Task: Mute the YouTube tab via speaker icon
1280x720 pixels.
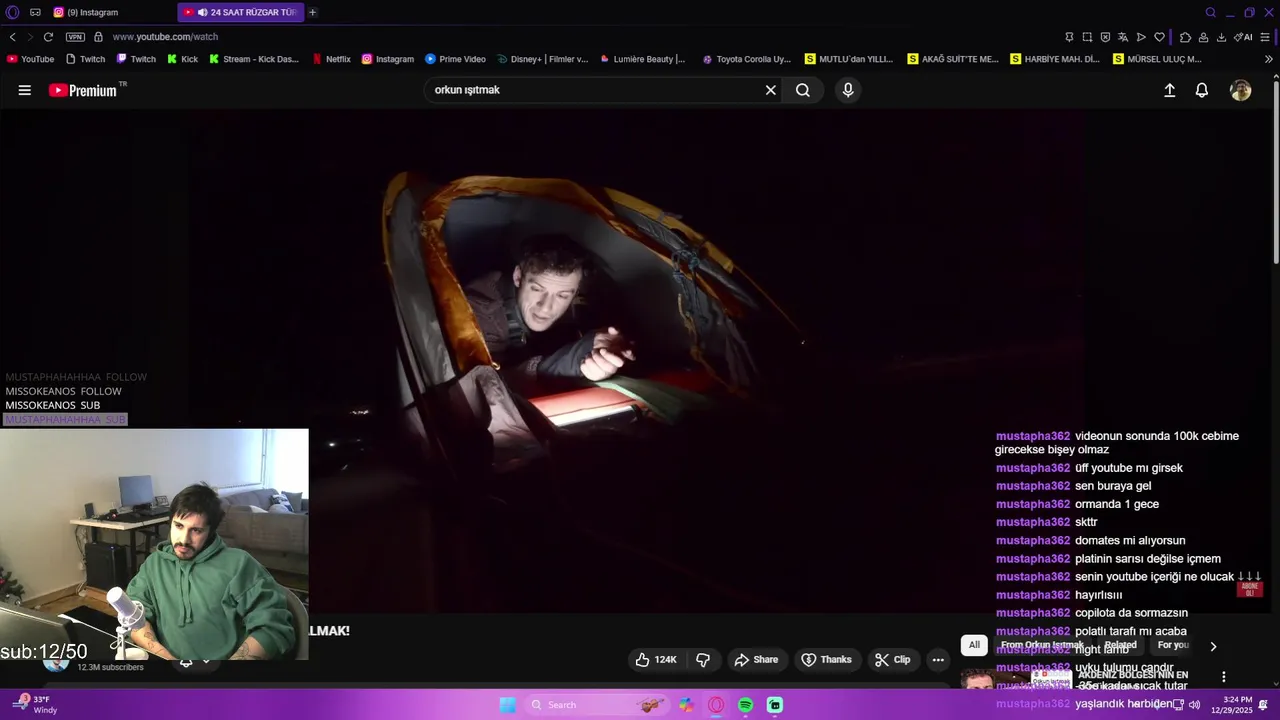Action: [203, 12]
